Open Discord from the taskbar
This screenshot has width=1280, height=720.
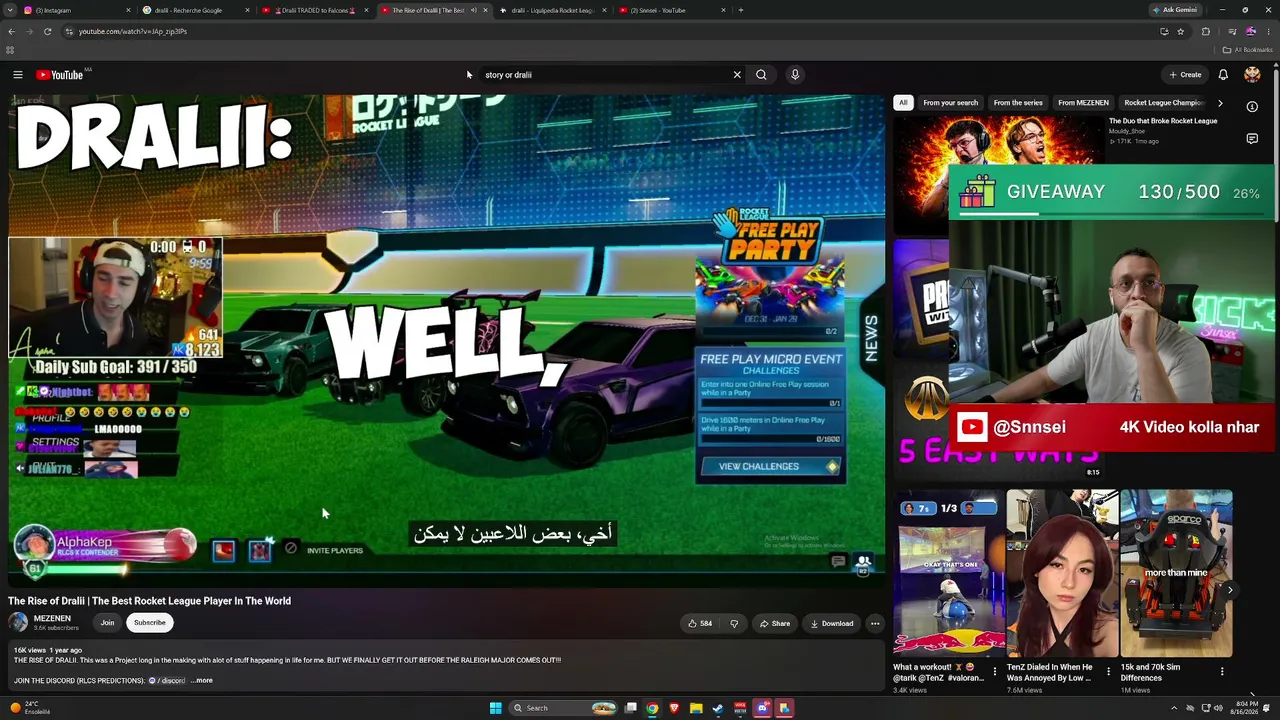762,708
